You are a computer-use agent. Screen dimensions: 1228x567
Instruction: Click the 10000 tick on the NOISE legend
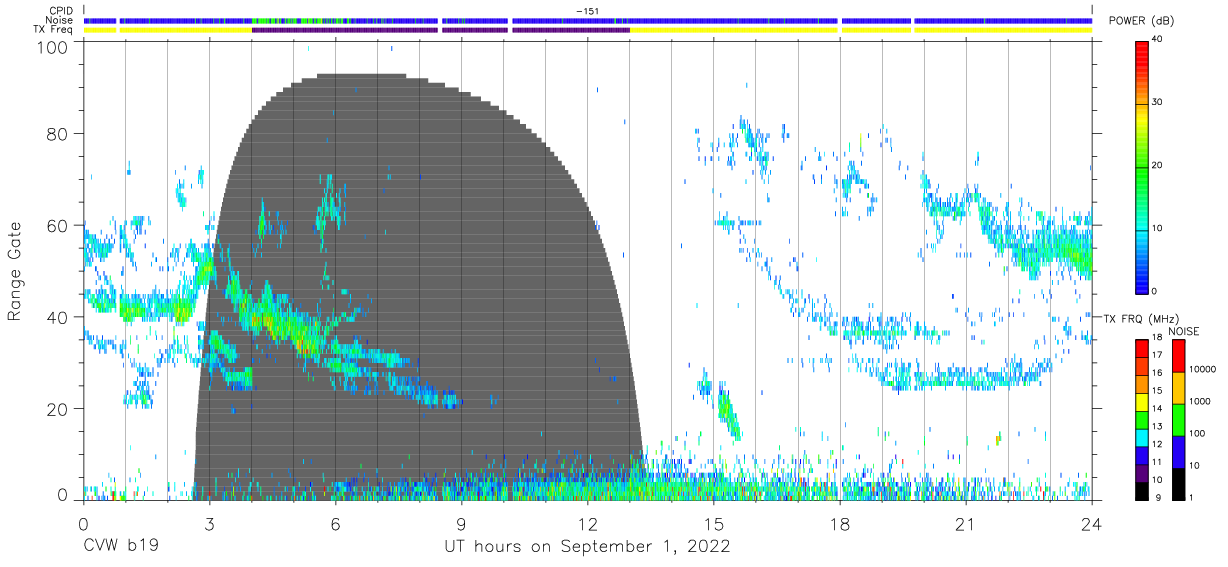pos(1202,369)
